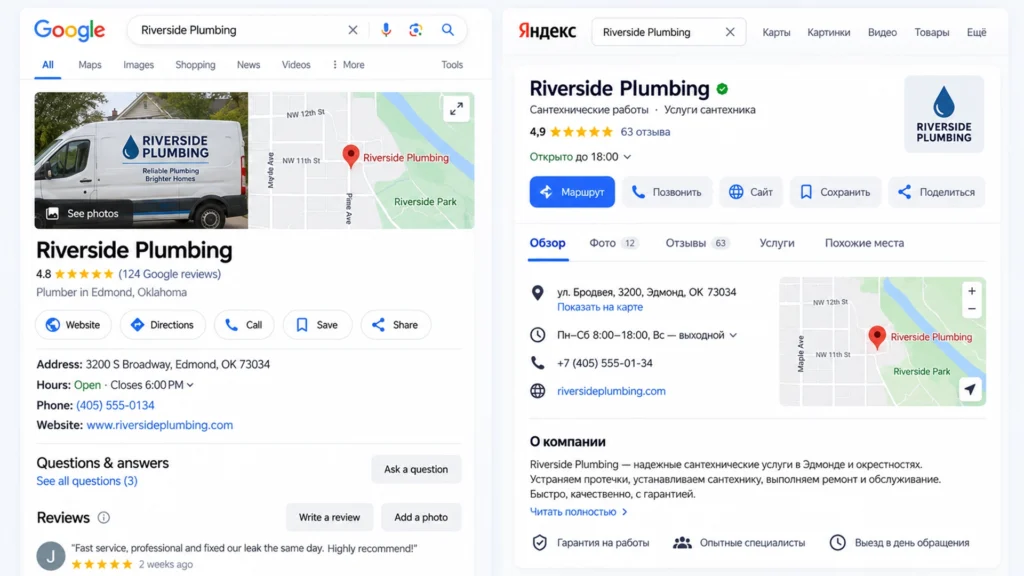This screenshot has height=576, width=1024.
Task: Expand Пн–Сб schedule chevron
Action: pos(733,335)
